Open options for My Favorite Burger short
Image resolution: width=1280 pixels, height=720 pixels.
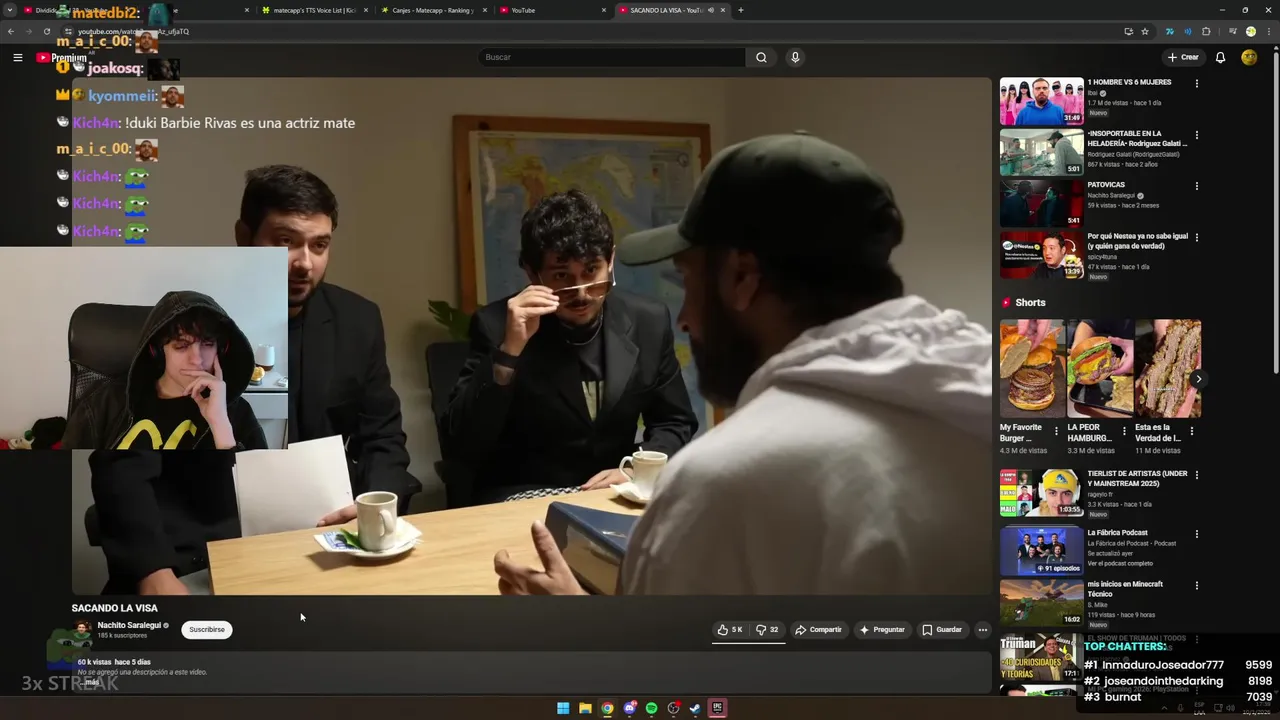point(1056,432)
